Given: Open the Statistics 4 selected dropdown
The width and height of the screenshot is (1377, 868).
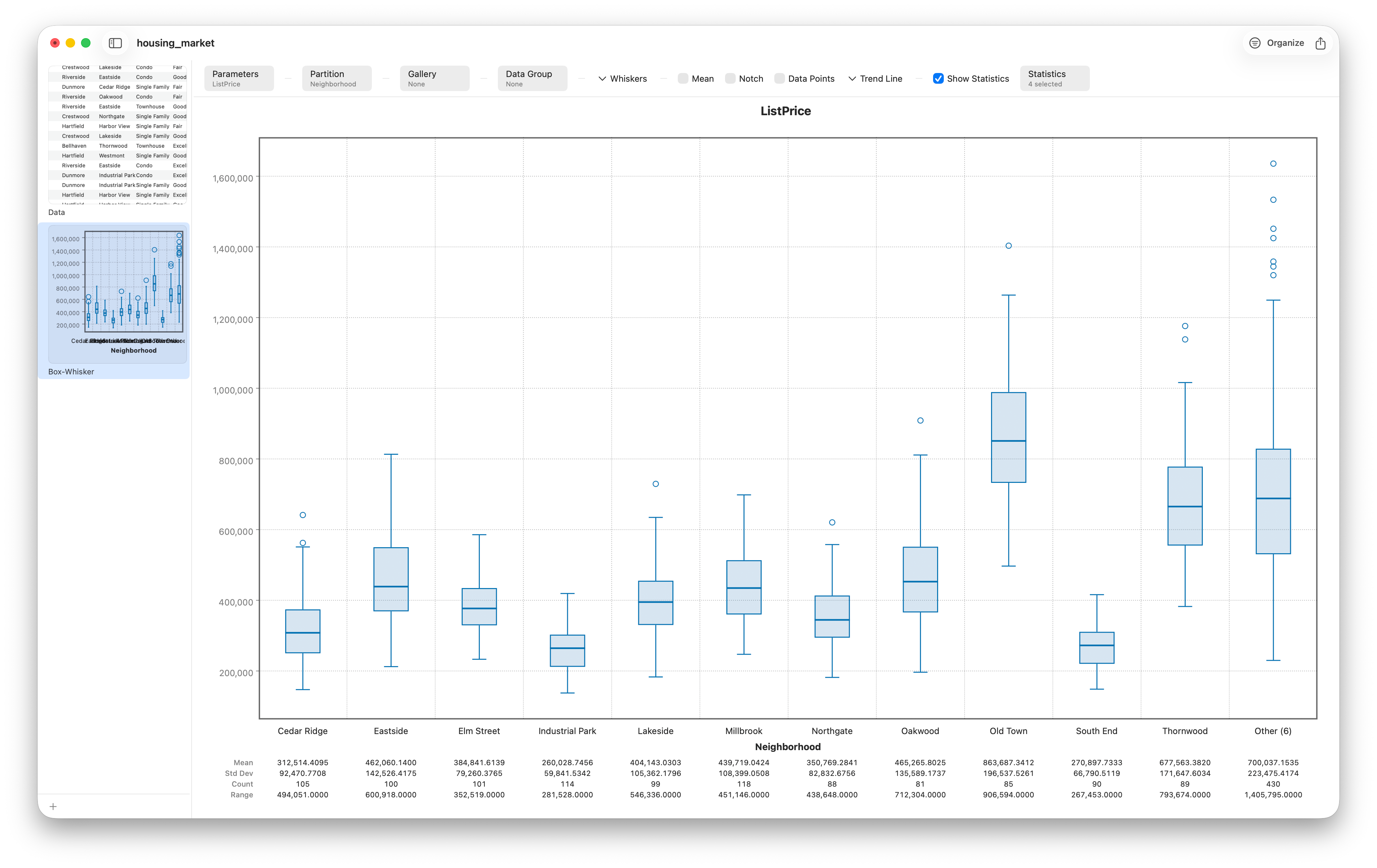Looking at the screenshot, I should coord(1054,78).
